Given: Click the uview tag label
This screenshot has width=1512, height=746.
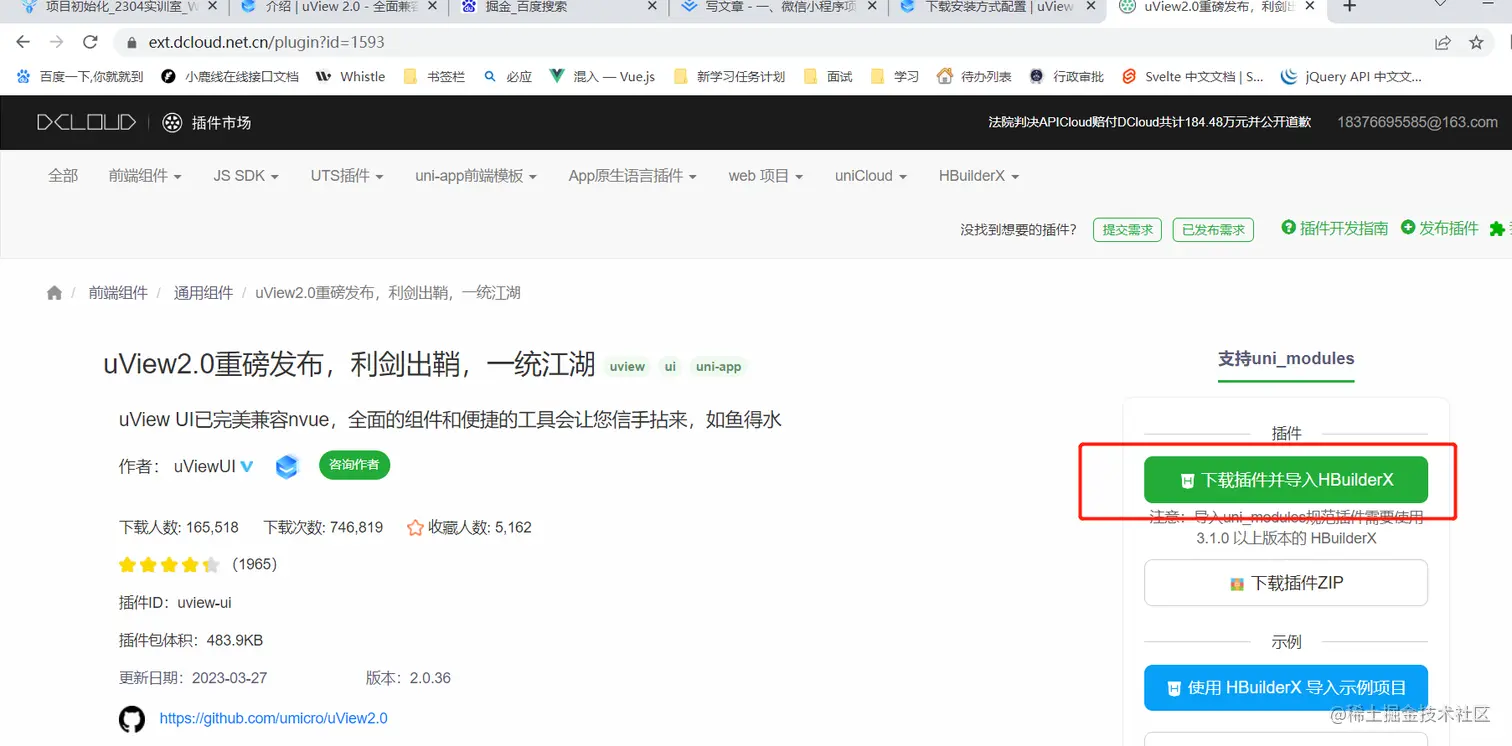Looking at the screenshot, I should coord(627,367).
